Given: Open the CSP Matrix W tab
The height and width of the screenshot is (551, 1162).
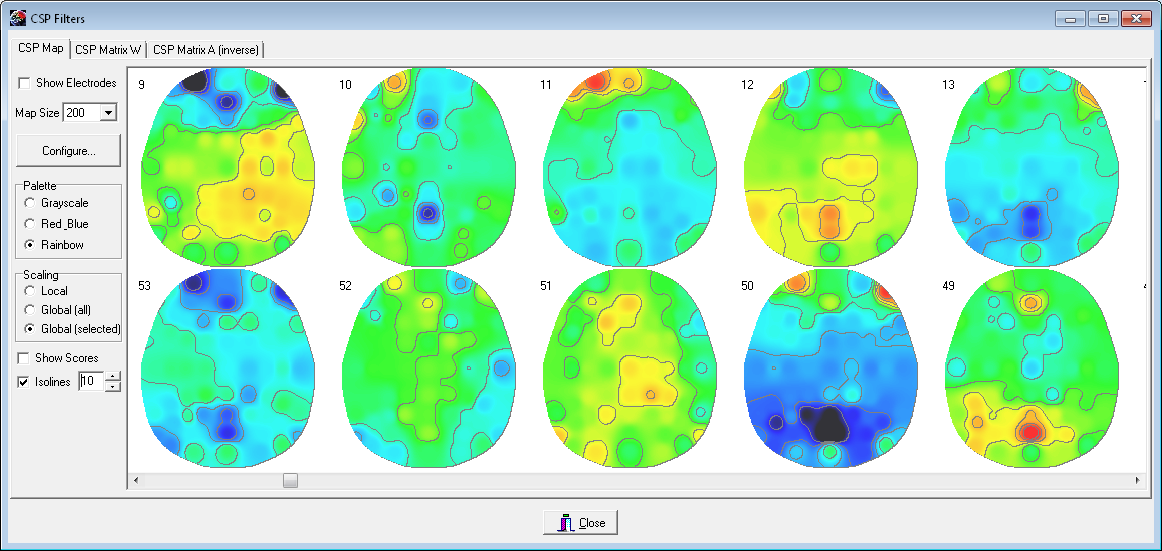Looking at the screenshot, I should [109, 50].
